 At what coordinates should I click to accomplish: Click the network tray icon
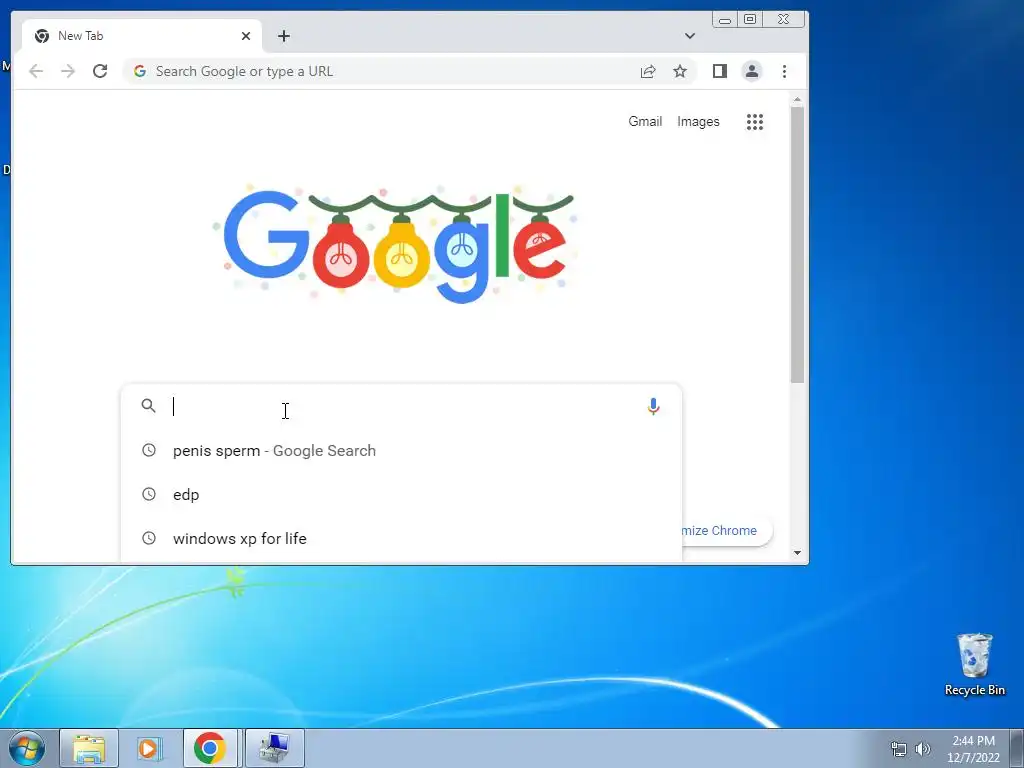tap(899, 749)
